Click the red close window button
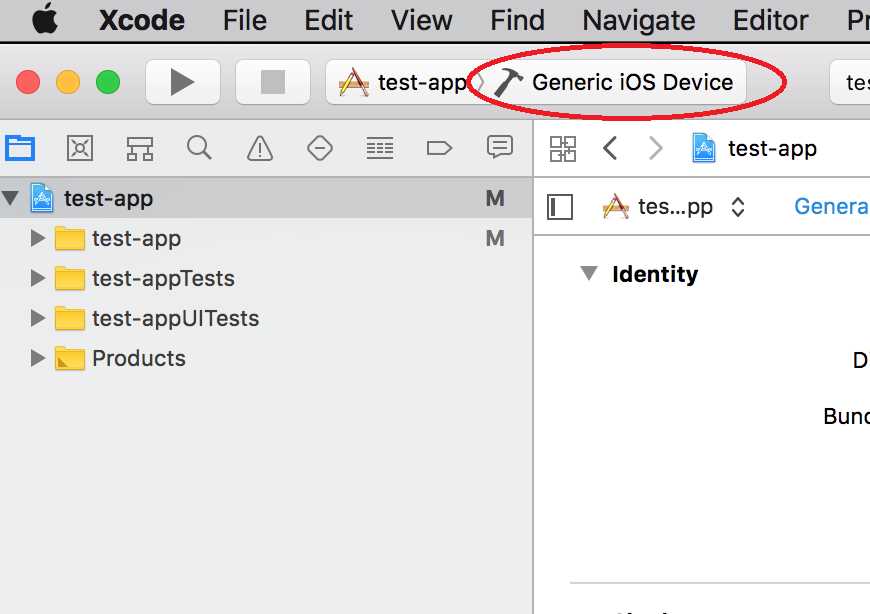The height and width of the screenshot is (614, 870). click(28, 83)
